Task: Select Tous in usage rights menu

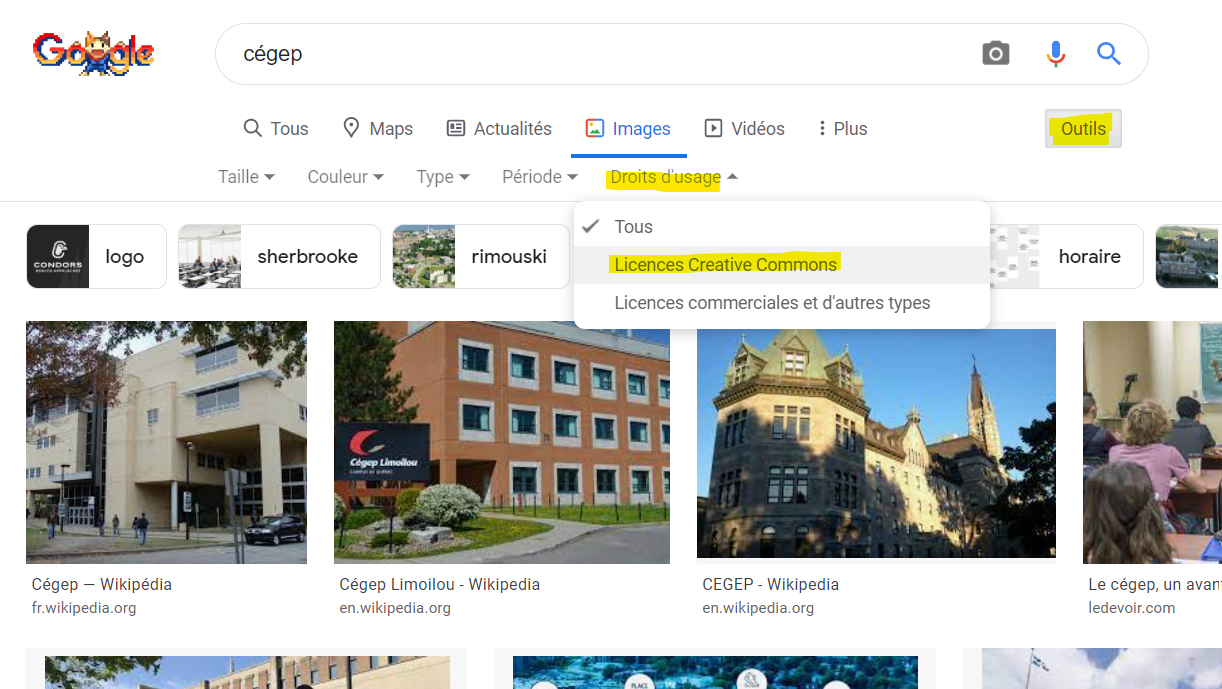Action: pos(782,227)
